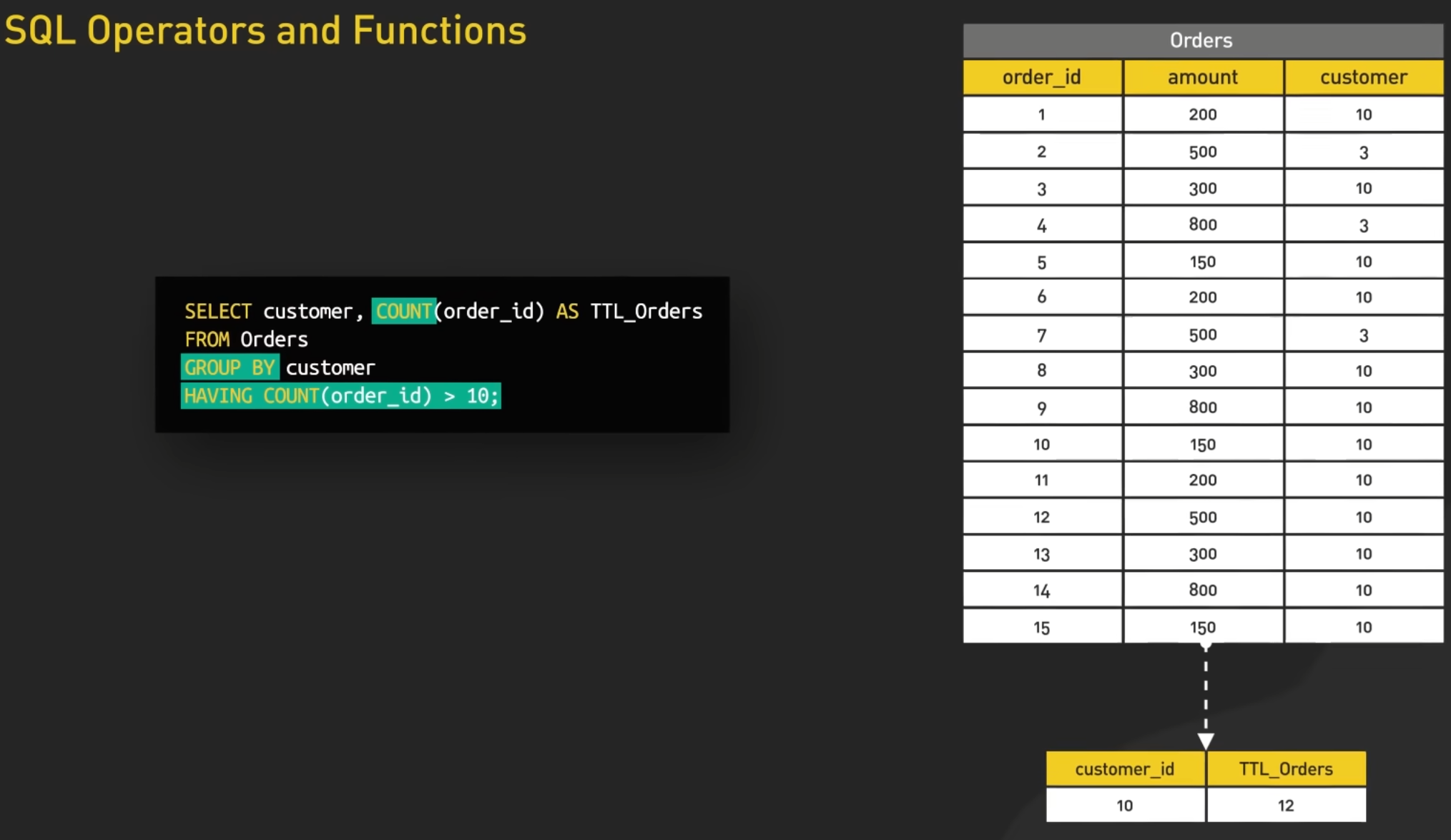Select amount '300' in order 13 row
This screenshot has width=1451, height=840.
pyautogui.click(x=1203, y=553)
